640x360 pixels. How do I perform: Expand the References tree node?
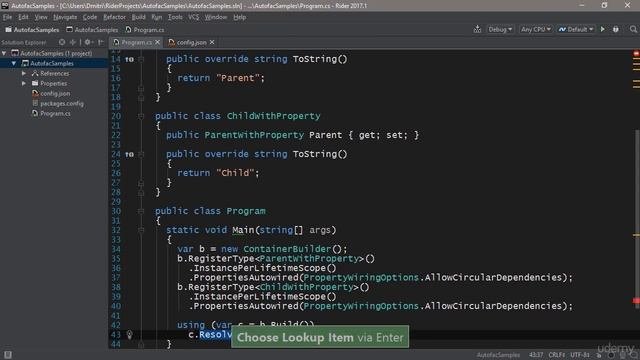pos(24,73)
